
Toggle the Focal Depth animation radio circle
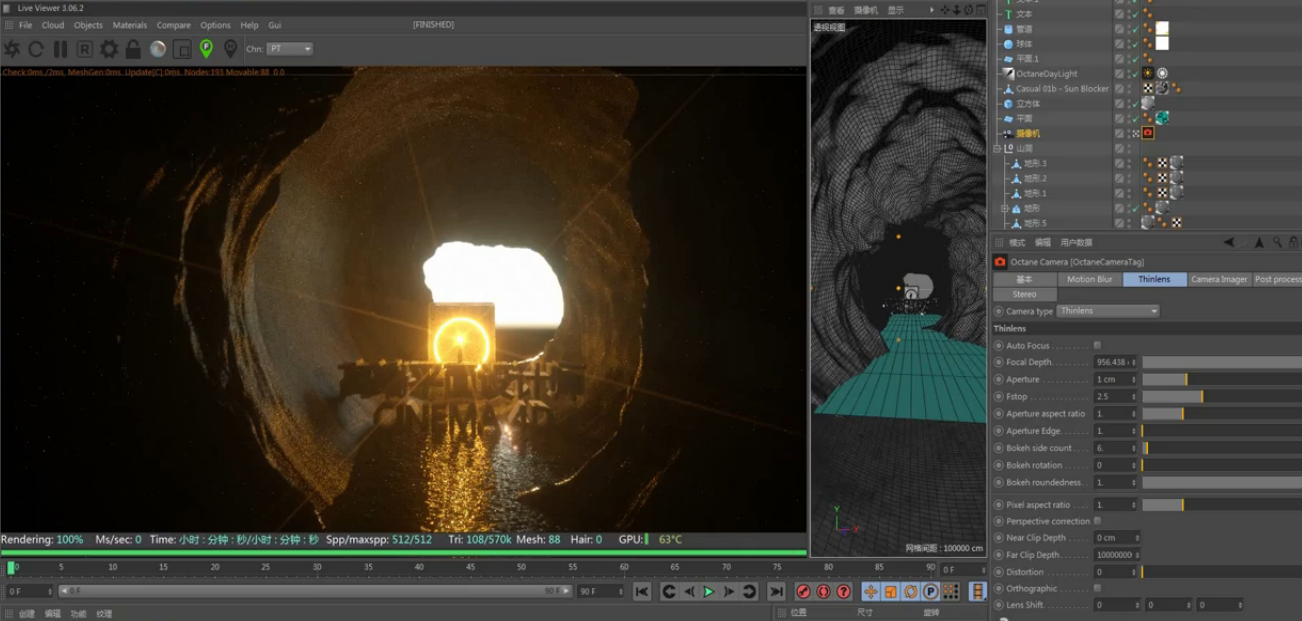click(x=998, y=362)
